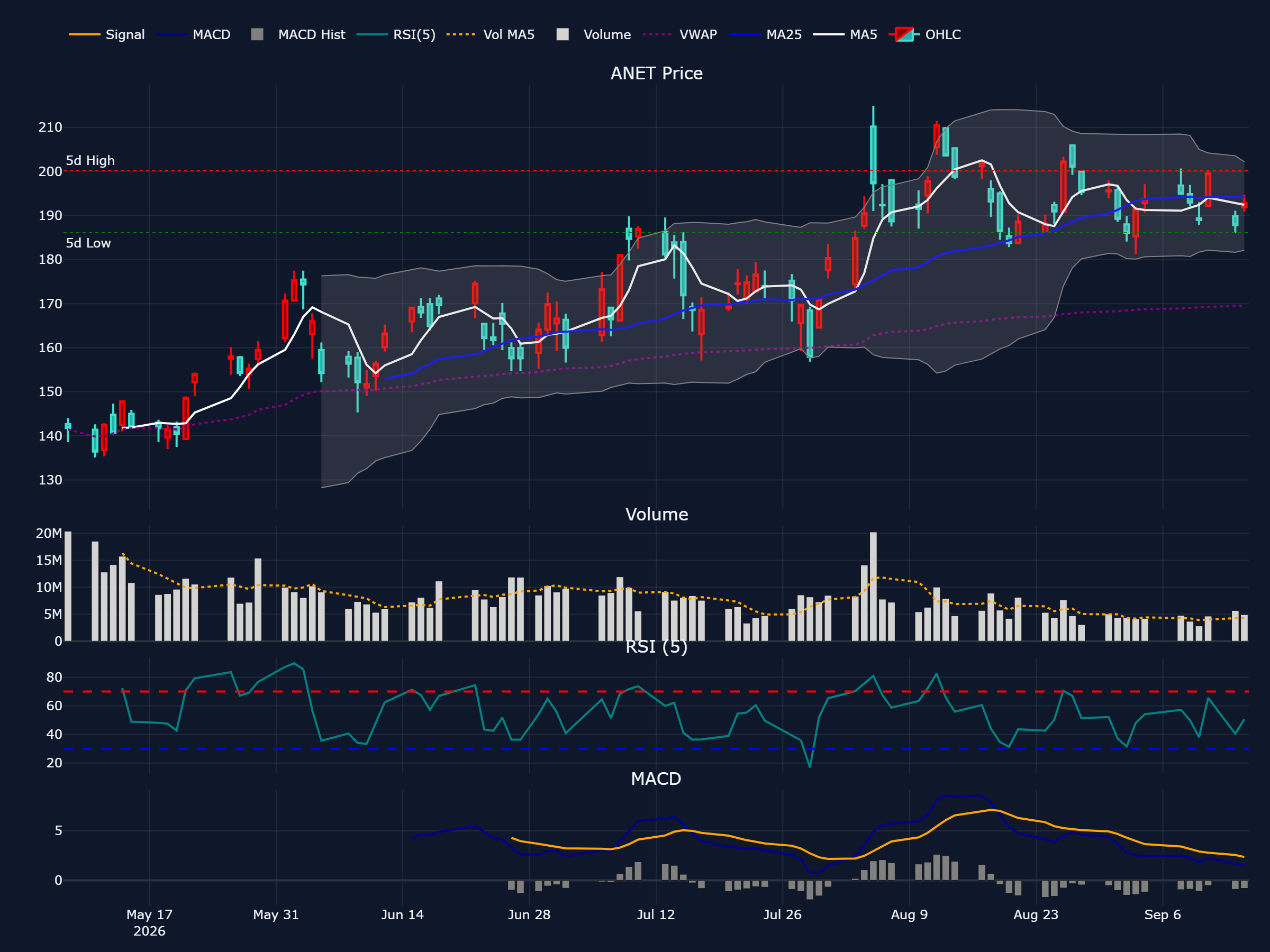The height and width of the screenshot is (952, 1270).
Task: Toggle the Signal legend entry
Action: (107, 34)
